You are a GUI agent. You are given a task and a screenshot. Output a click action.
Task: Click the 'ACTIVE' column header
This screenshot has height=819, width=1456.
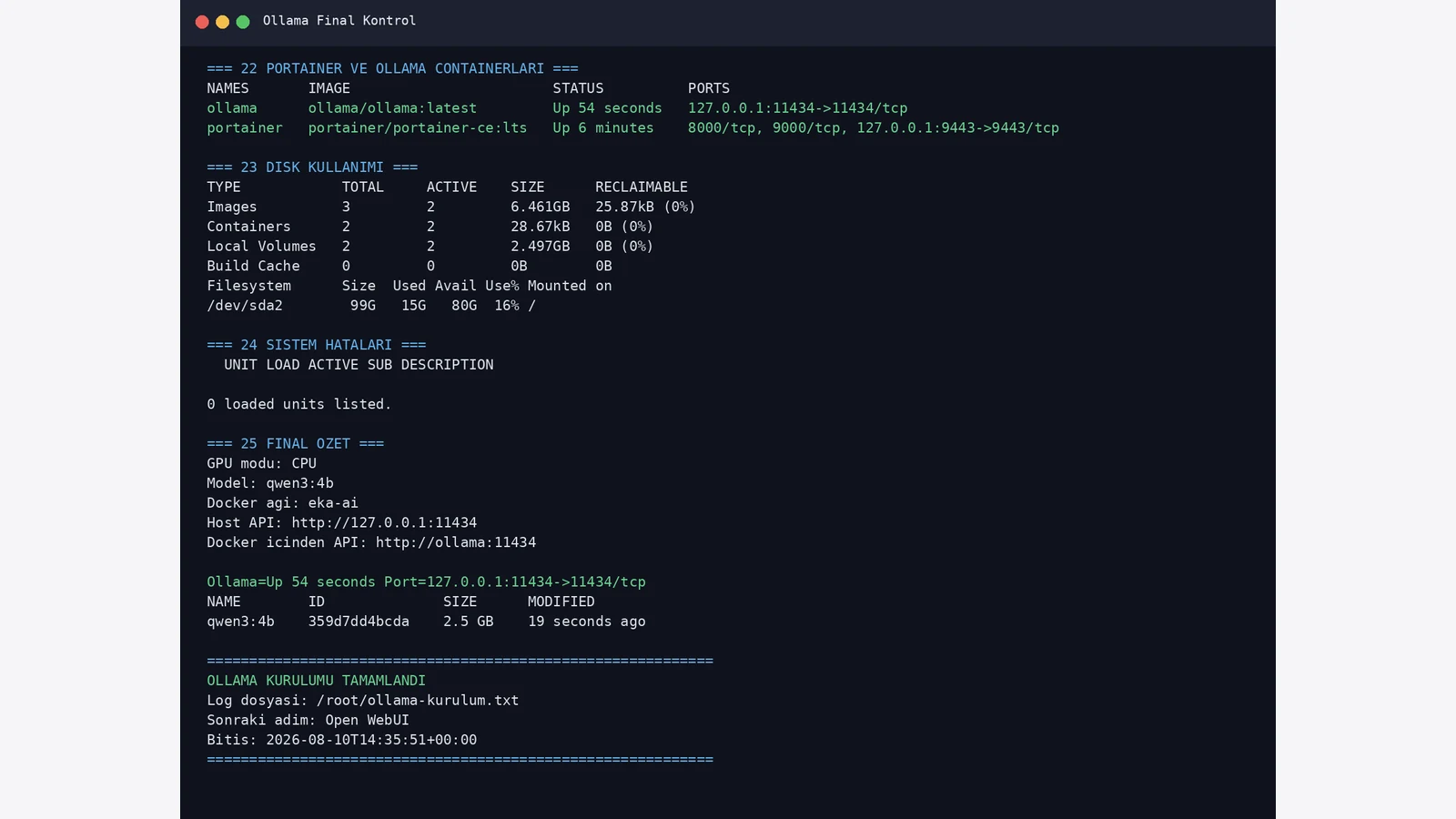pyautogui.click(x=451, y=187)
